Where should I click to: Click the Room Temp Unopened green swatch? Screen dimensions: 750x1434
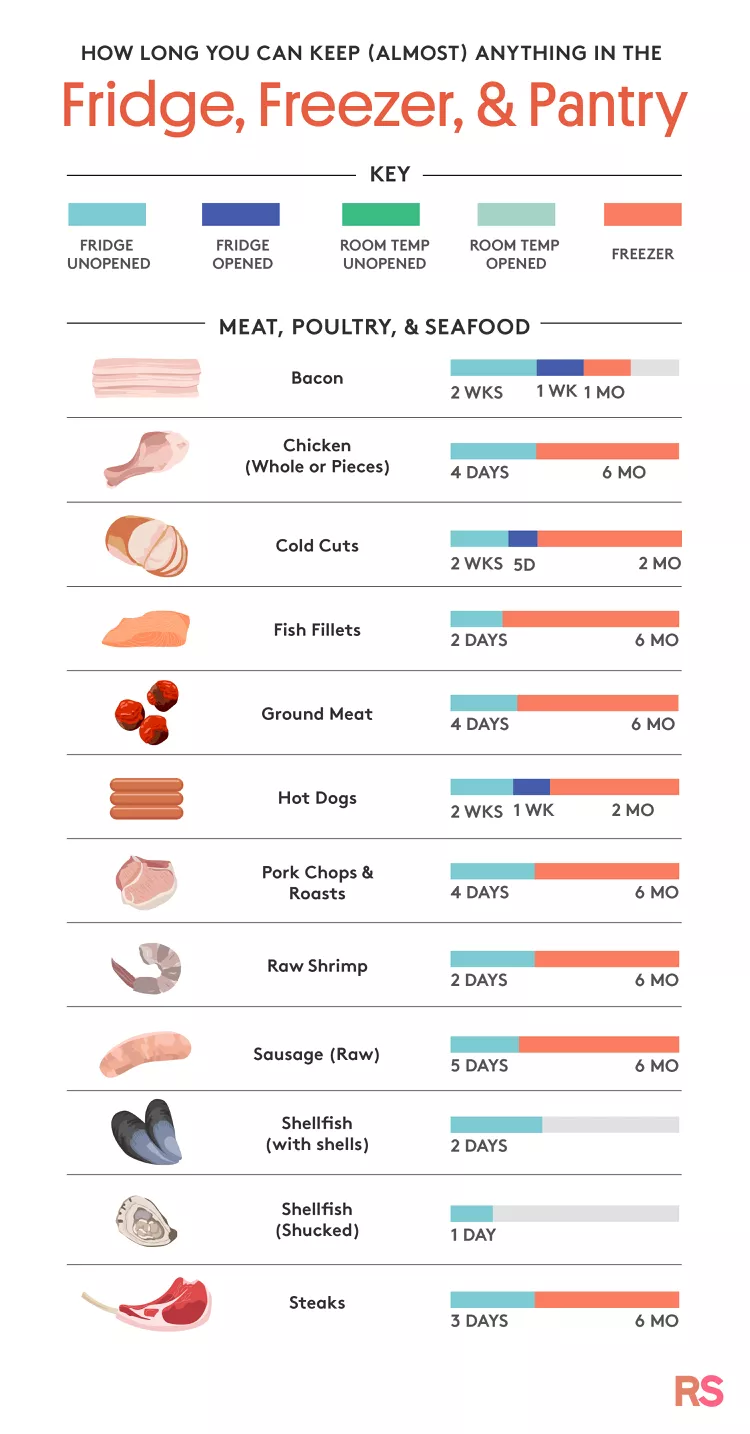tap(381, 214)
